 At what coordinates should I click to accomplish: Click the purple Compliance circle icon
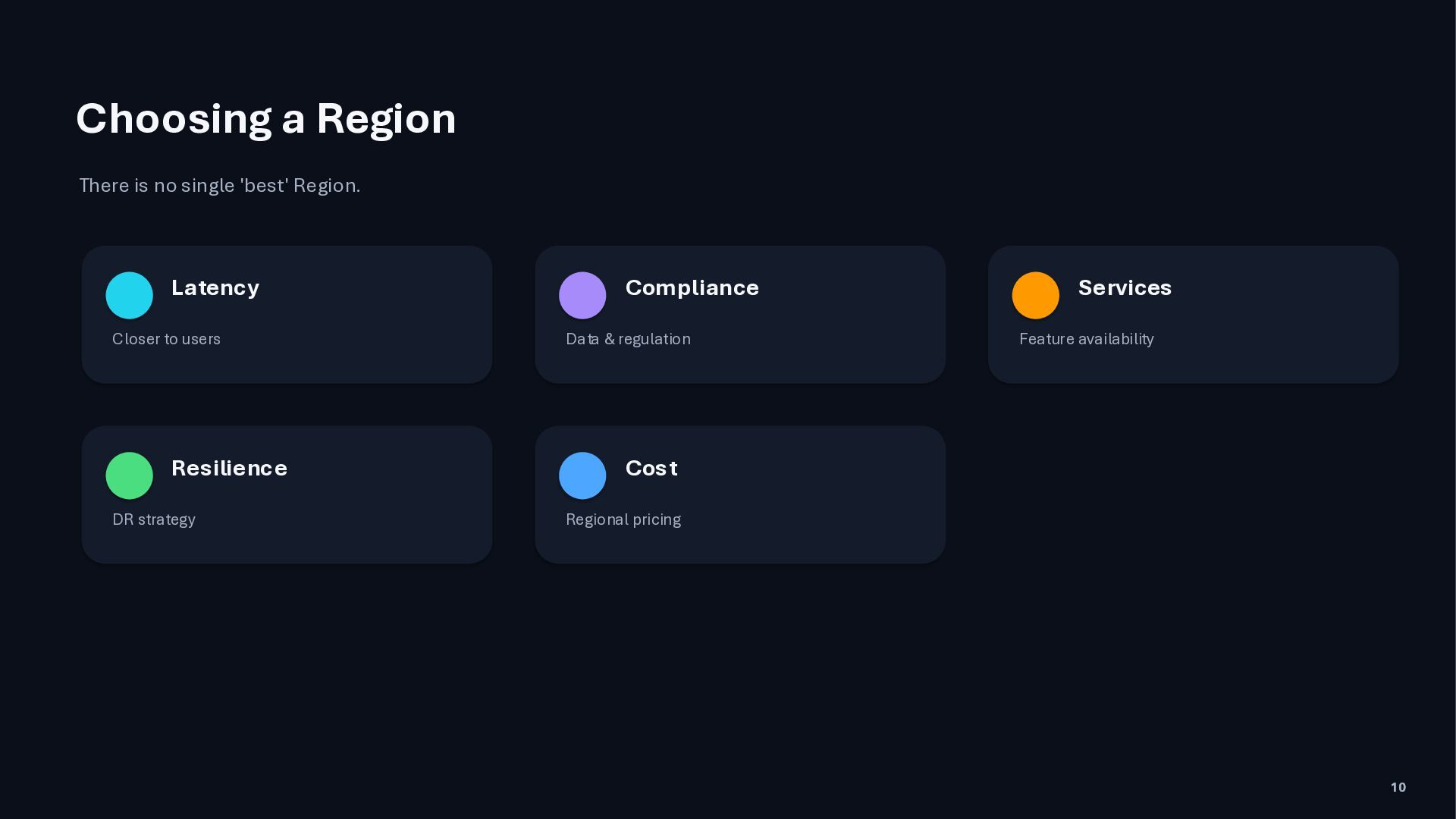point(582,295)
